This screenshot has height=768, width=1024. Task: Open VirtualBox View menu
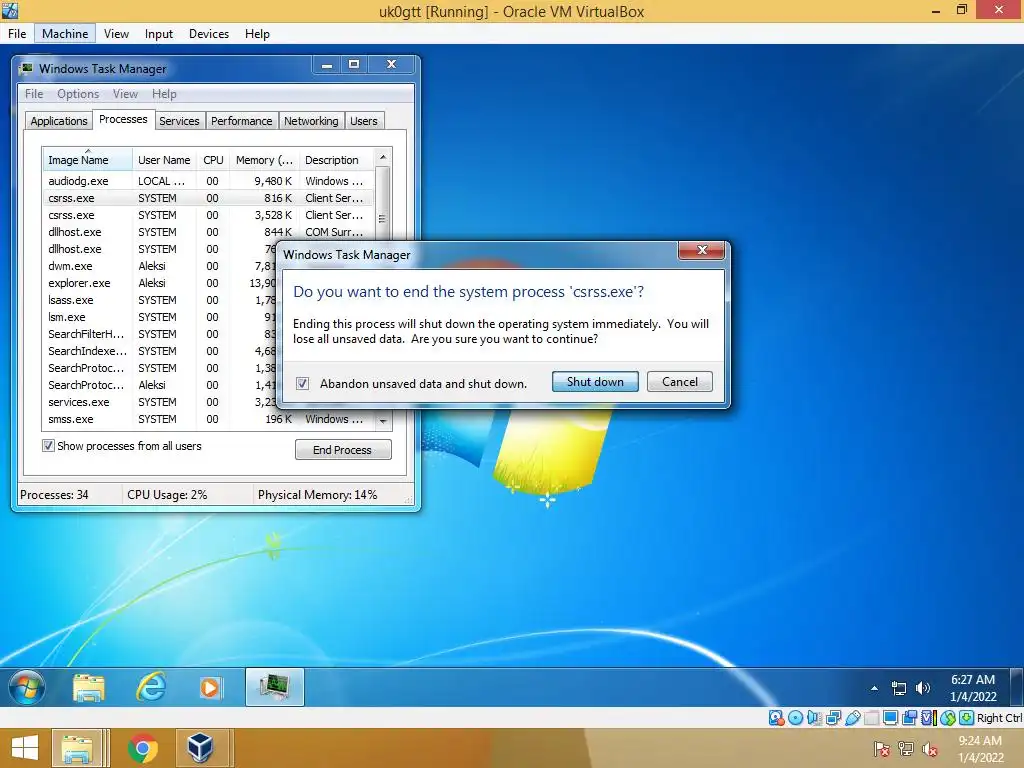click(116, 34)
